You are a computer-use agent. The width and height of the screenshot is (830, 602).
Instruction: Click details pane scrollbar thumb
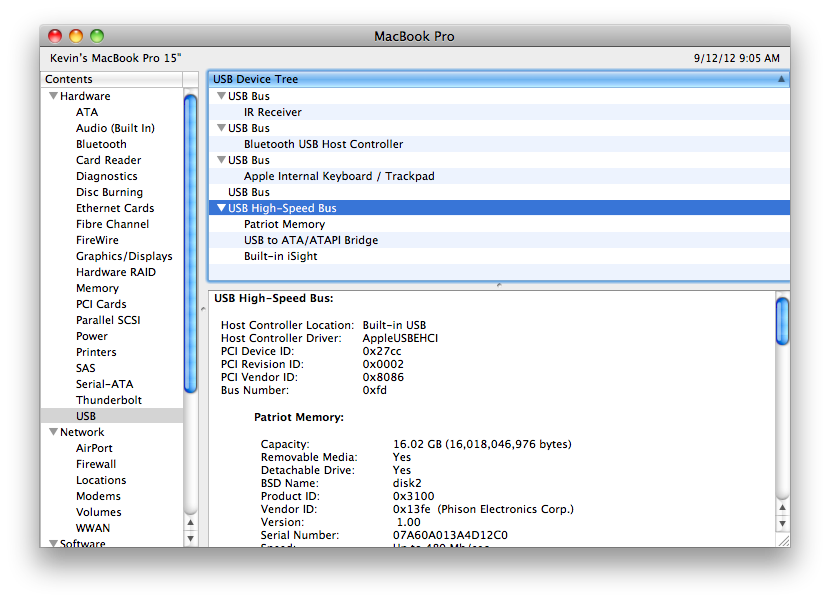[x=782, y=321]
